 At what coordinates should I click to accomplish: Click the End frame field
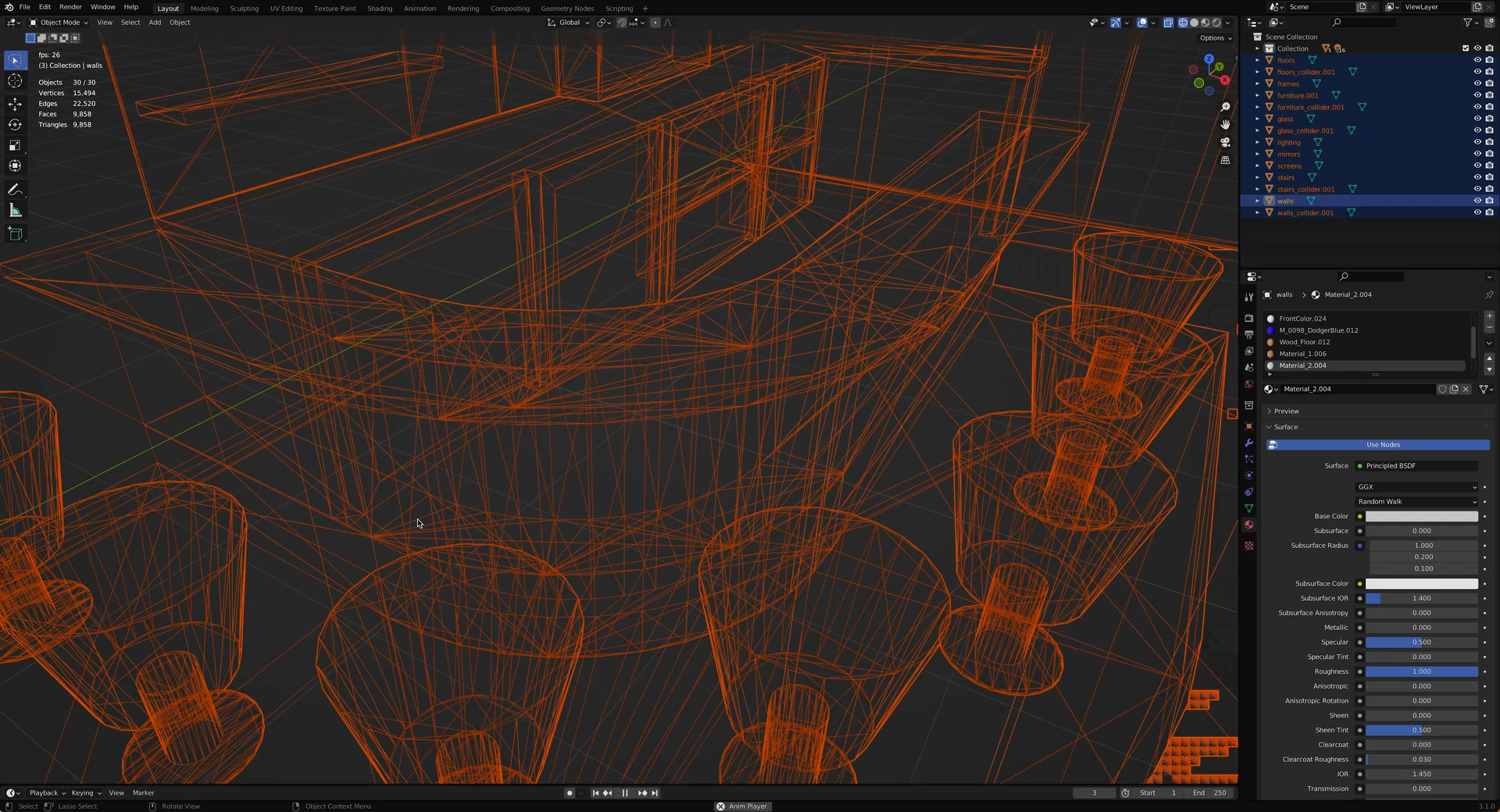coord(1209,793)
